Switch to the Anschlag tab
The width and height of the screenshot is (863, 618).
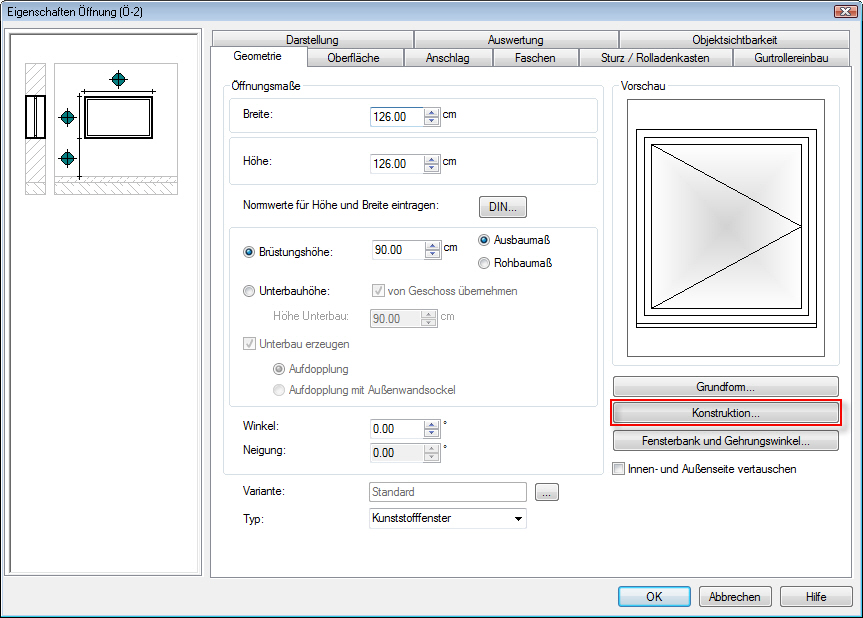click(447, 58)
